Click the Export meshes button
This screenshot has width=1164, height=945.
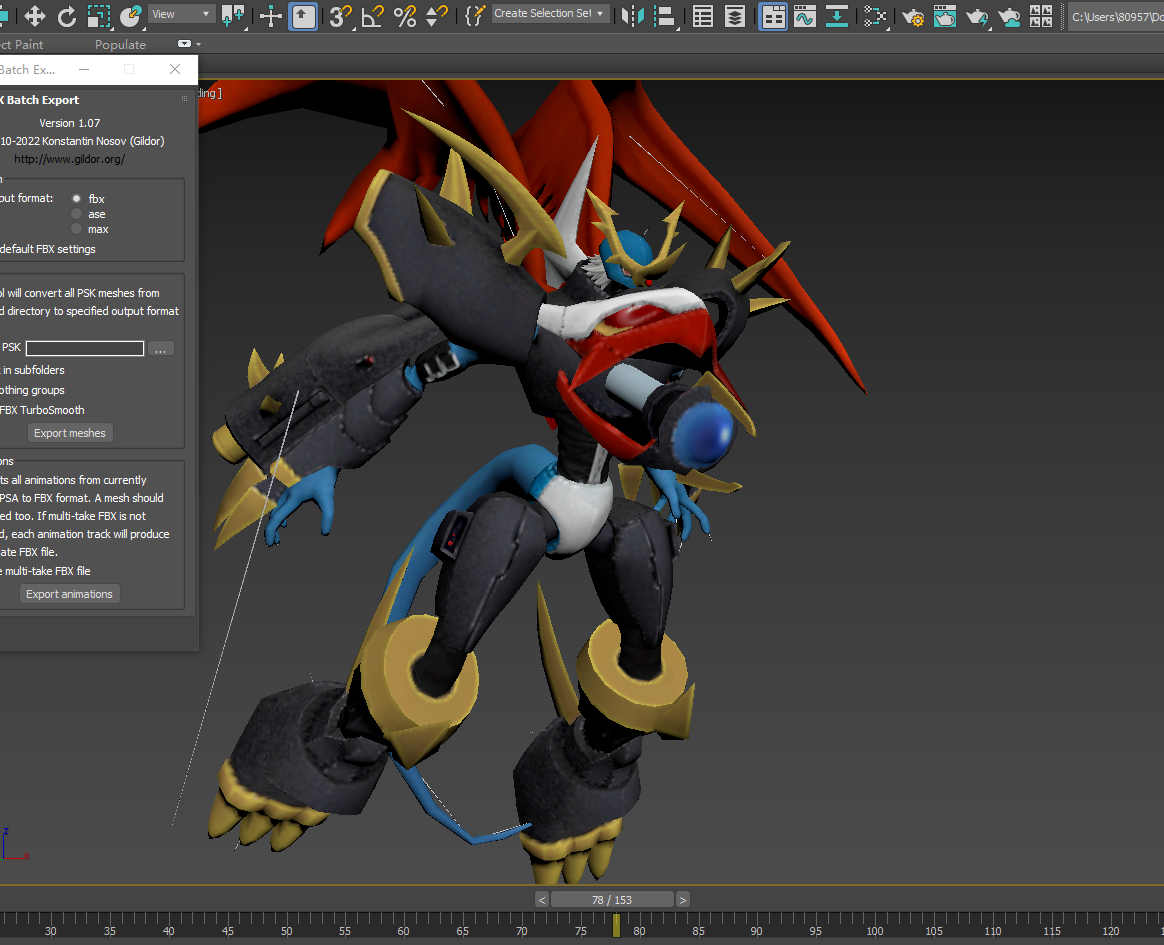pos(70,433)
